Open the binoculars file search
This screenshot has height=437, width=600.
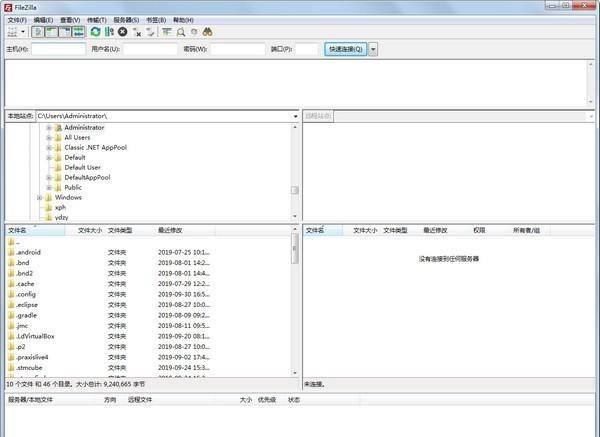tap(207, 32)
